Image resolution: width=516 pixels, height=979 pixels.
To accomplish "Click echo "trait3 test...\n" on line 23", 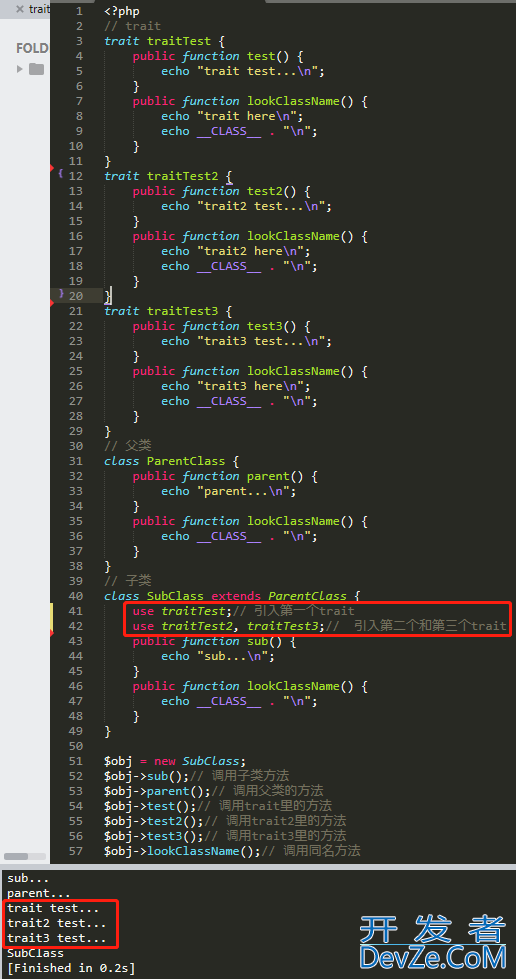I will 246,342.
